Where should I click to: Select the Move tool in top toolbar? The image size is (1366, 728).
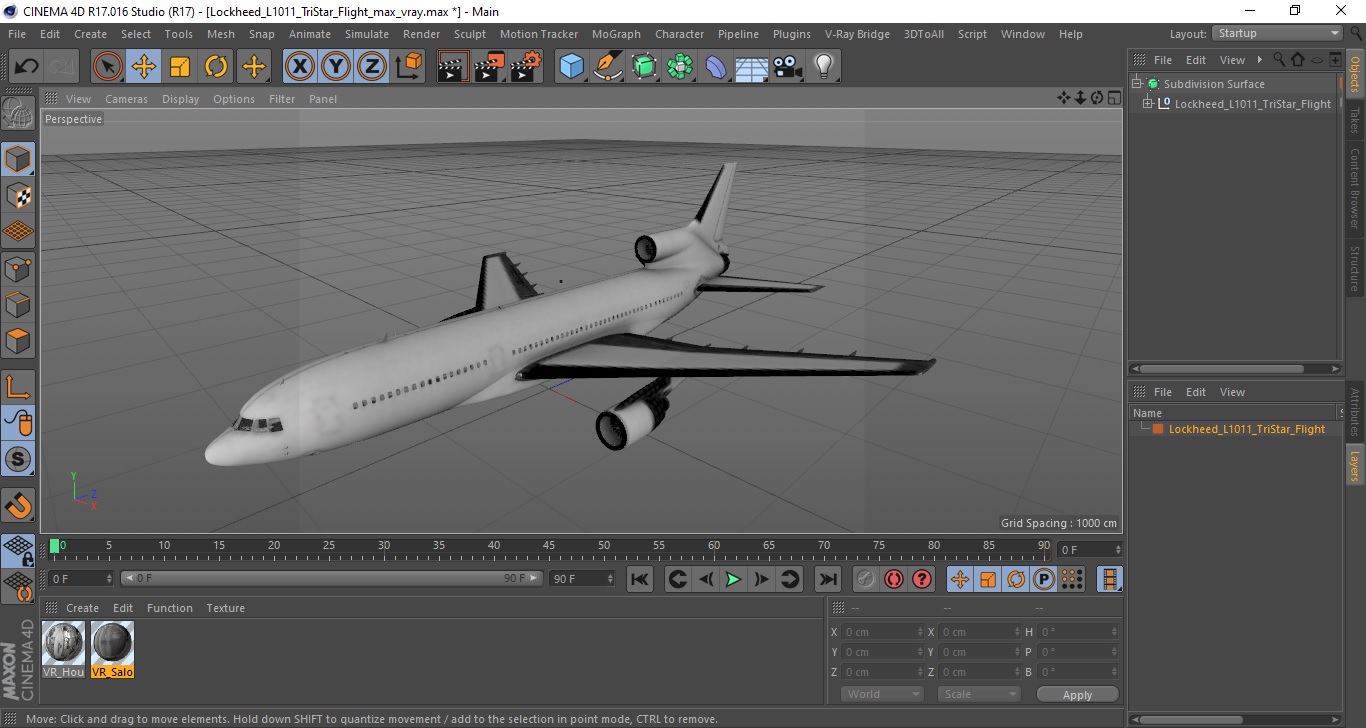(x=144, y=67)
